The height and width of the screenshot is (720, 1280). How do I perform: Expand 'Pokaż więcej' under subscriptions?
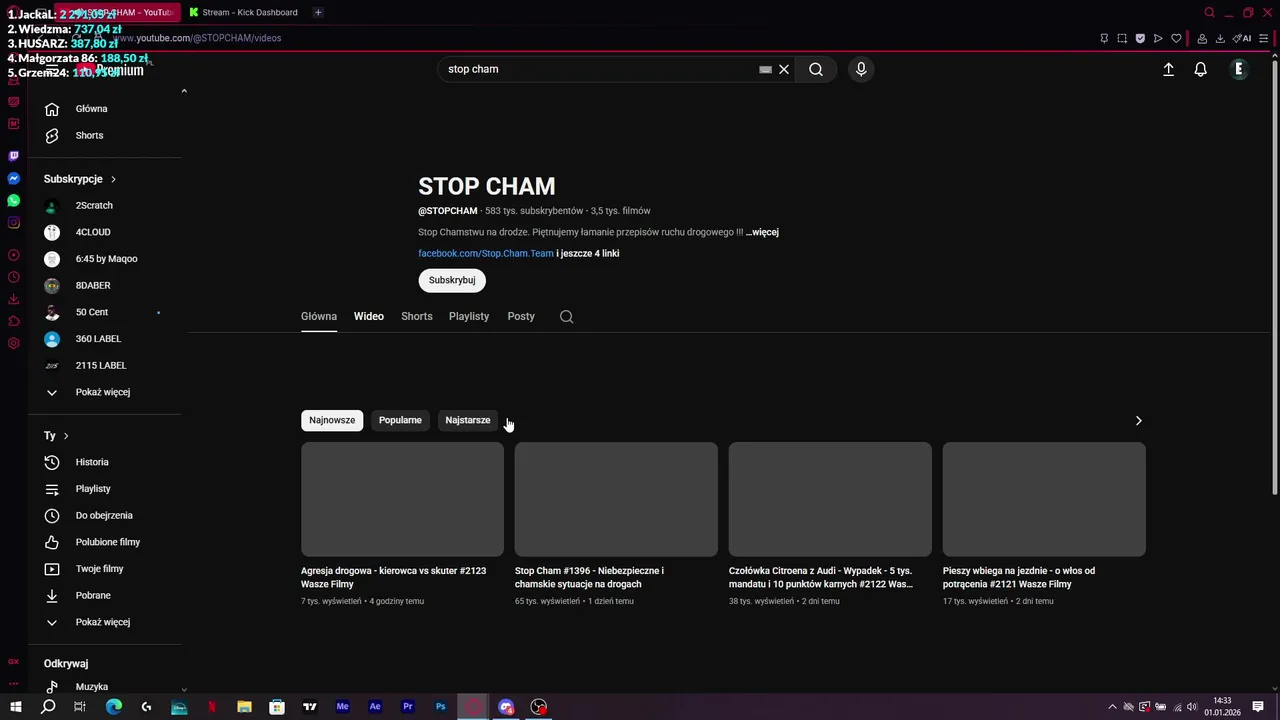tap(103, 392)
